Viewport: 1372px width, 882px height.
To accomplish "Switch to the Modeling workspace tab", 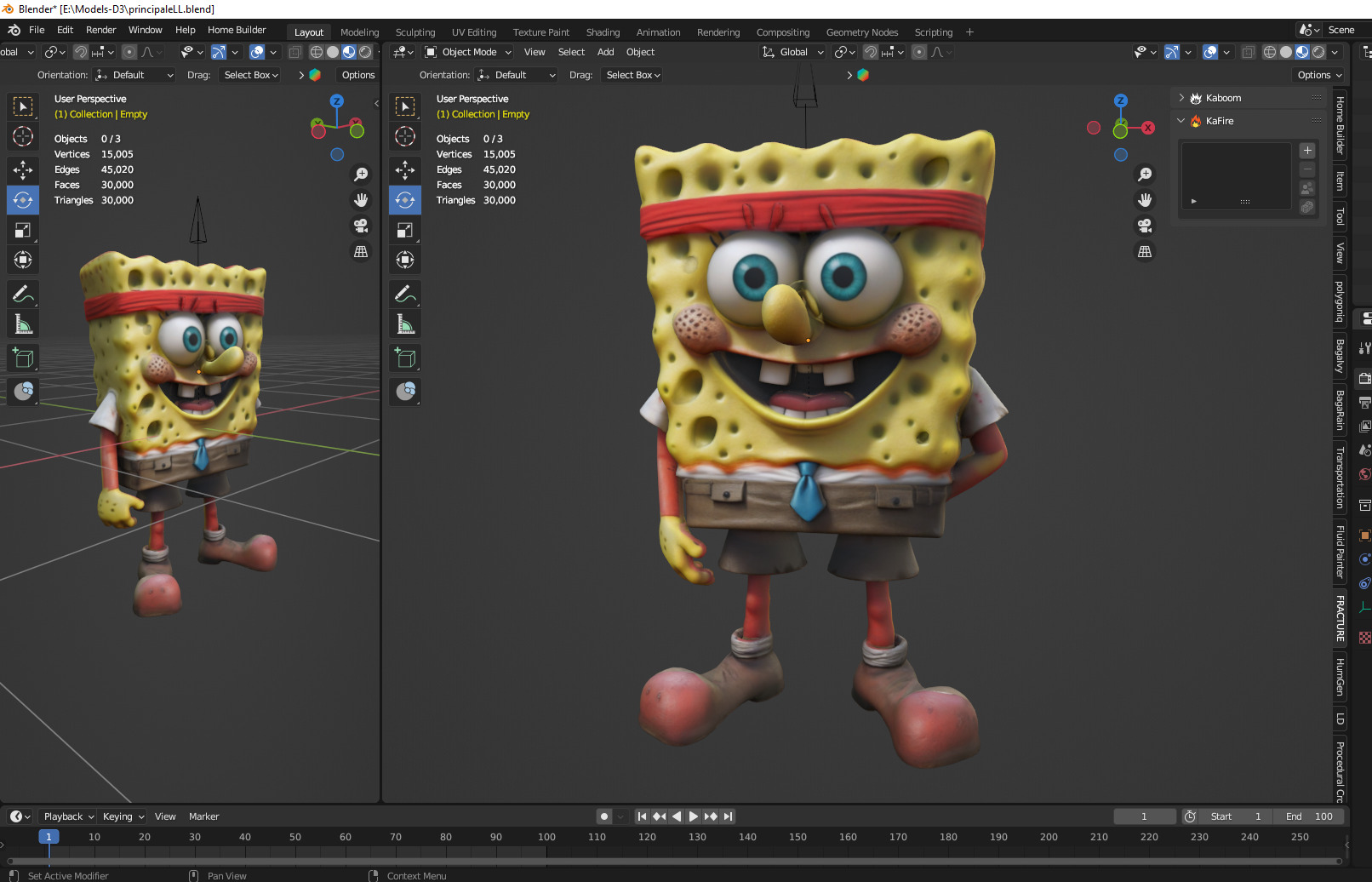I will (x=360, y=32).
